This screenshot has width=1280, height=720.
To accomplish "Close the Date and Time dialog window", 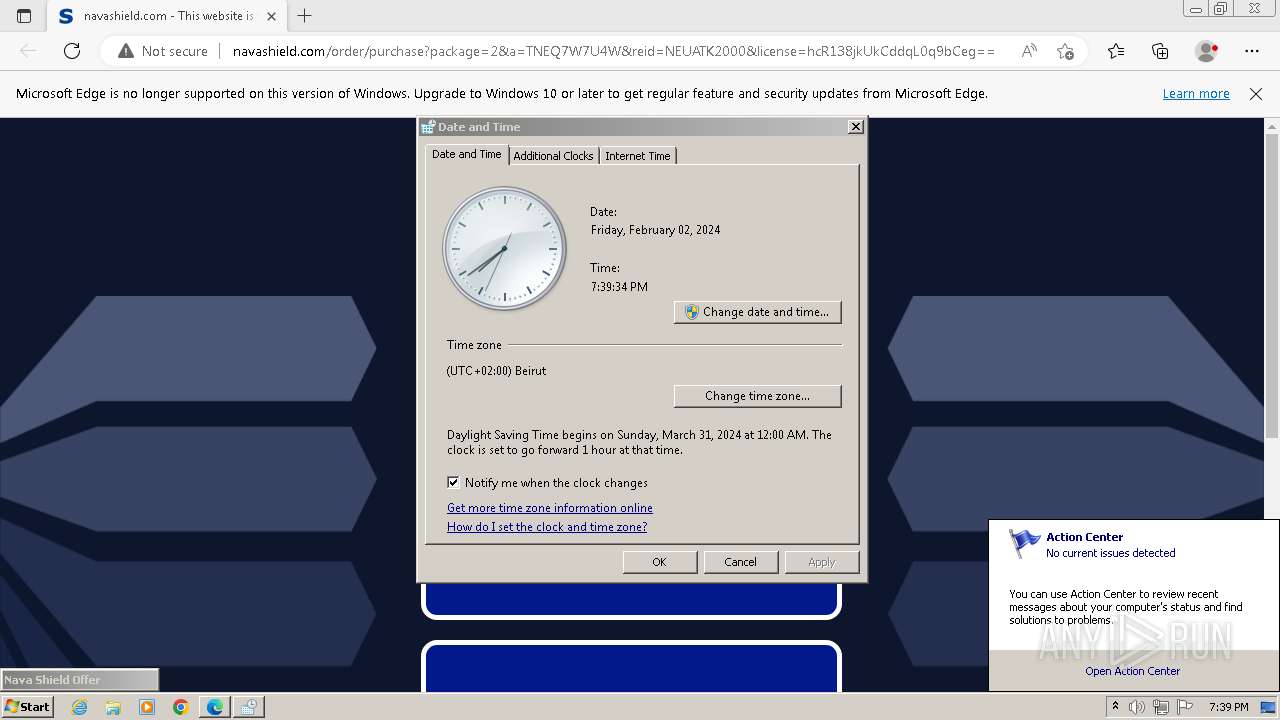I will pyautogui.click(x=855, y=127).
